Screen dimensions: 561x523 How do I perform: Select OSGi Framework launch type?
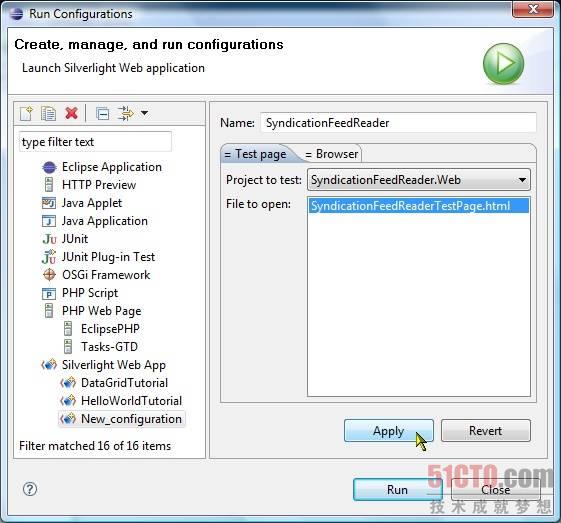pyautogui.click(x=106, y=275)
